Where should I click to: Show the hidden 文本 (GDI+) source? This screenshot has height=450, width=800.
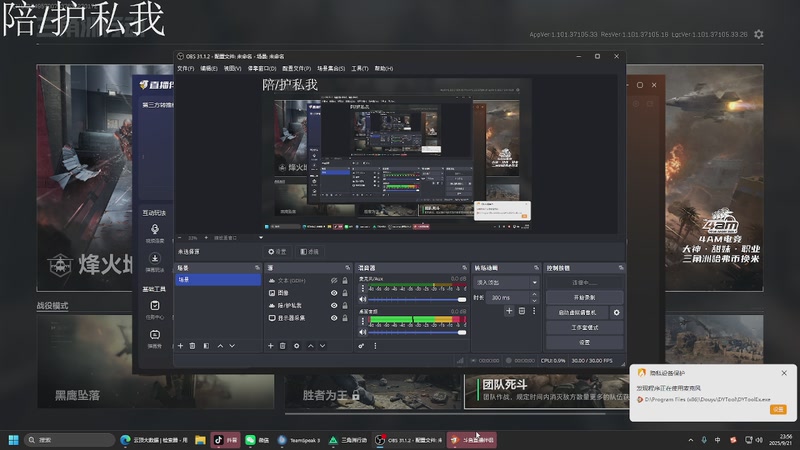tap(334, 281)
